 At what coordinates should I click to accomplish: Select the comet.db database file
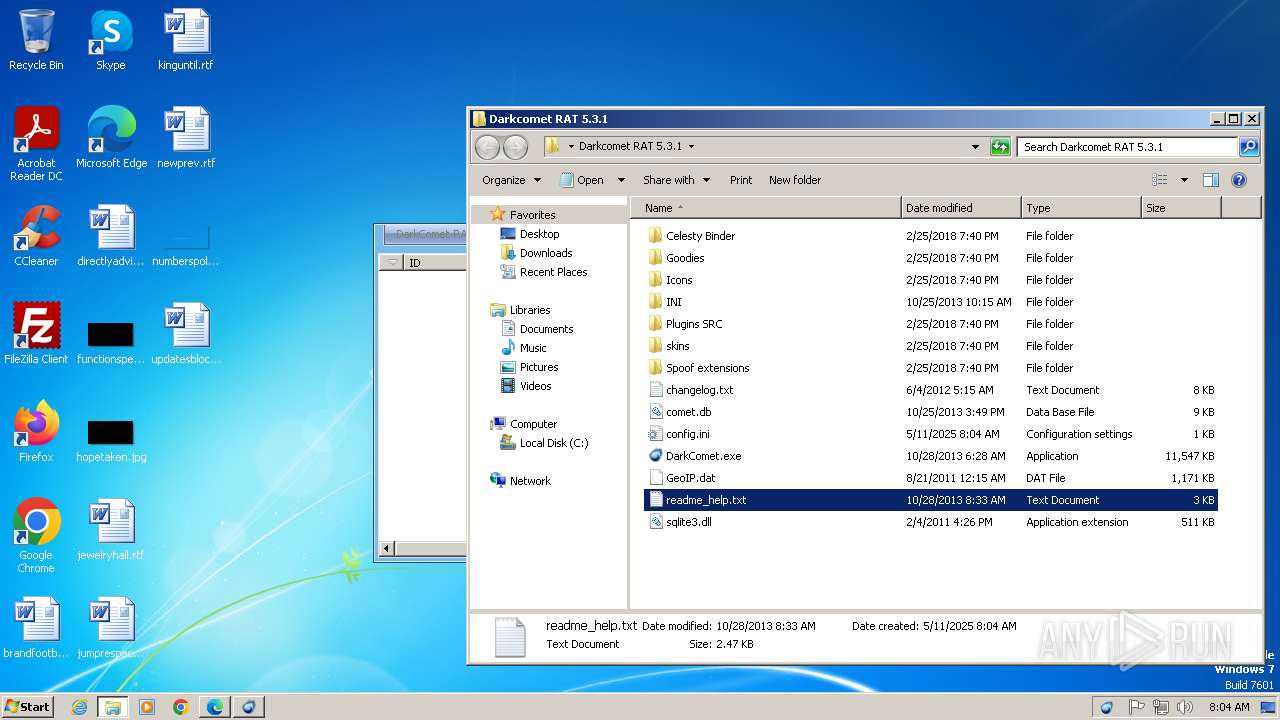pyautogui.click(x=688, y=412)
